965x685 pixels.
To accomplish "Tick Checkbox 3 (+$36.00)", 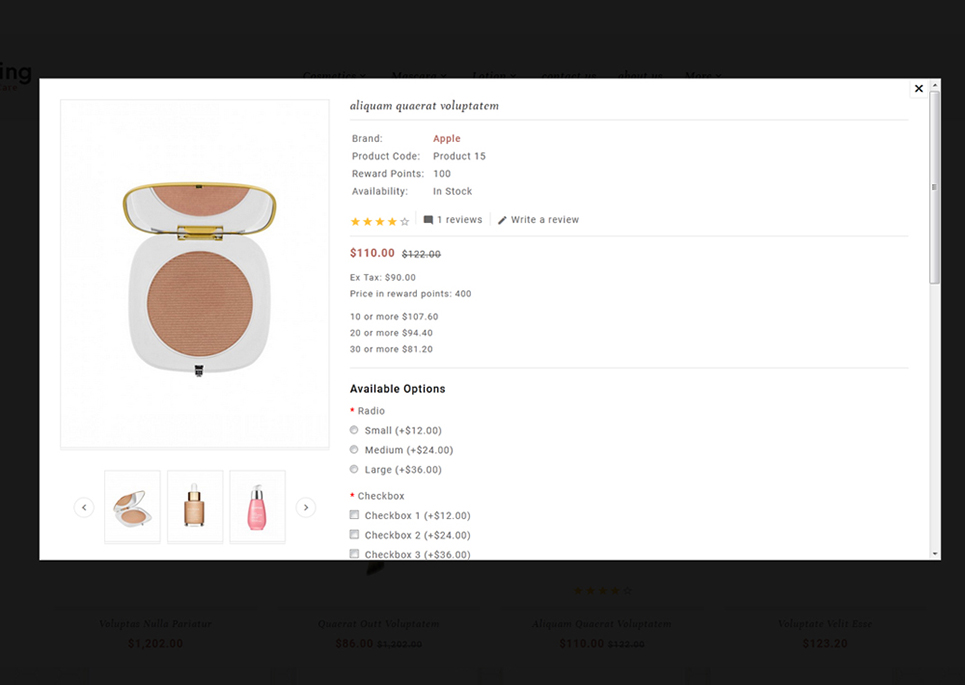I will coord(354,553).
